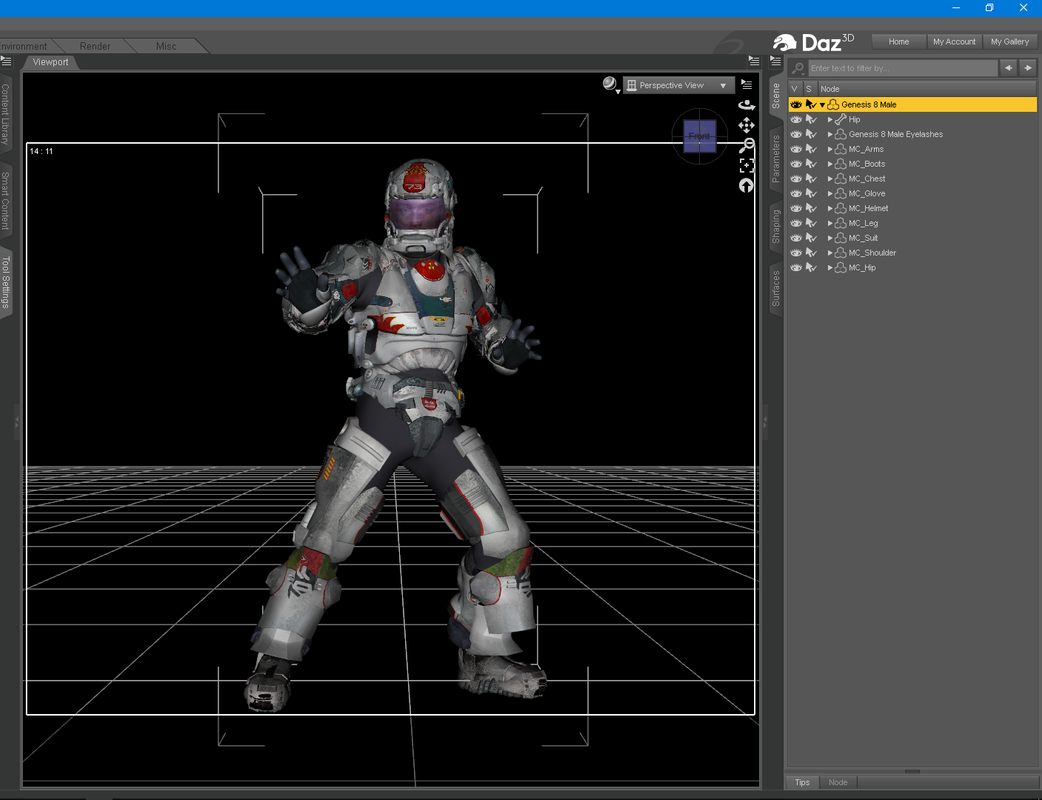
Task: Toggle selectability of the MC_Boots node
Action: coord(811,163)
